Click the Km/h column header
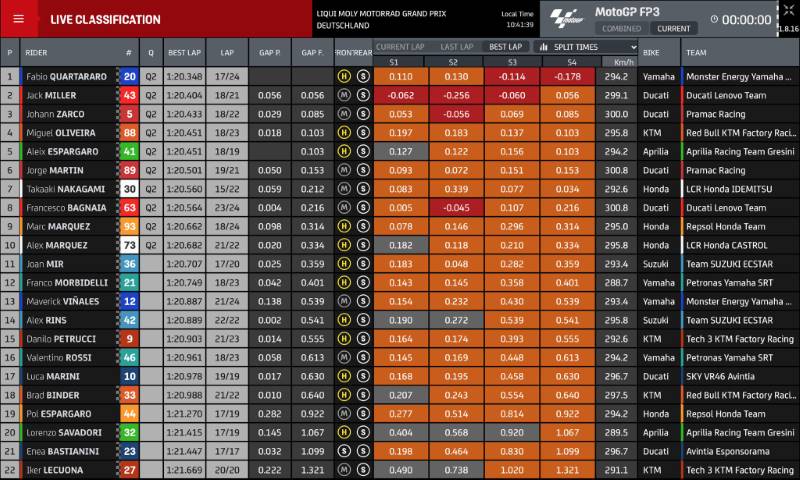The height and width of the screenshot is (480, 800). (x=623, y=62)
